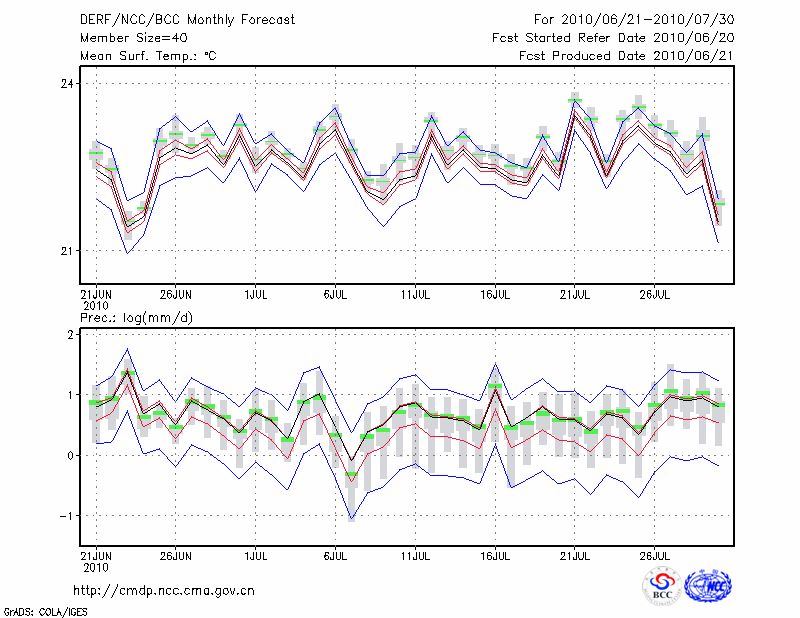Click the NCC globe logo icon
The width and height of the screenshot is (800, 618).
click(707, 586)
